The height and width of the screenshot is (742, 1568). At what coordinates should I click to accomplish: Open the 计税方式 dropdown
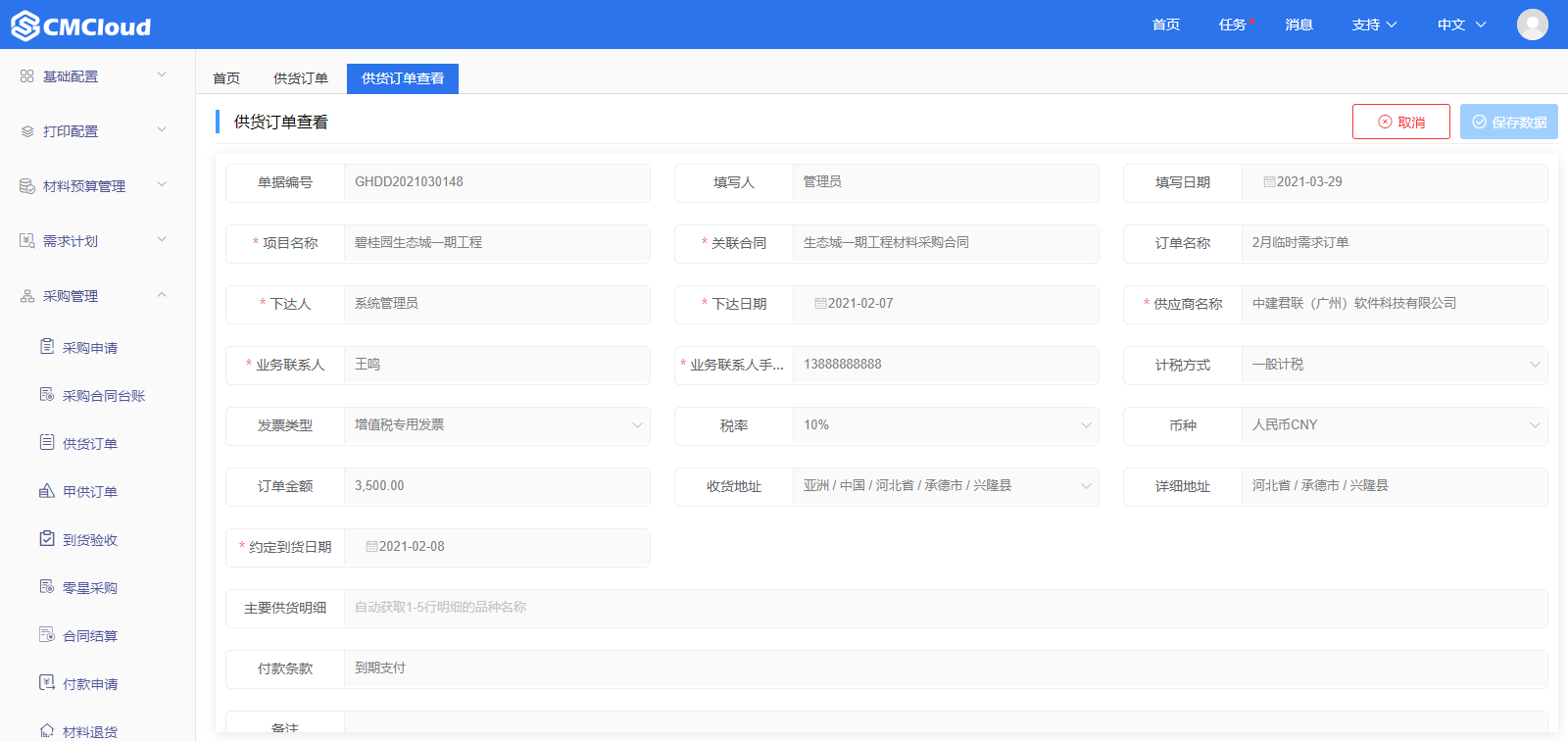pyautogui.click(x=1394, y=365)
